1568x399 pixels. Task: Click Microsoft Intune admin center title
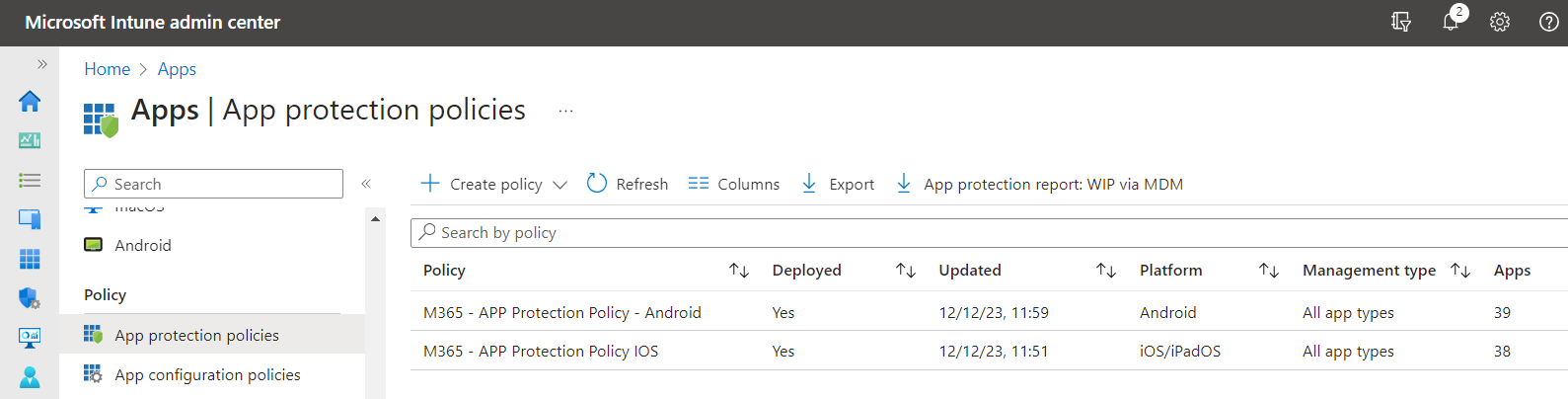[153, 22]
